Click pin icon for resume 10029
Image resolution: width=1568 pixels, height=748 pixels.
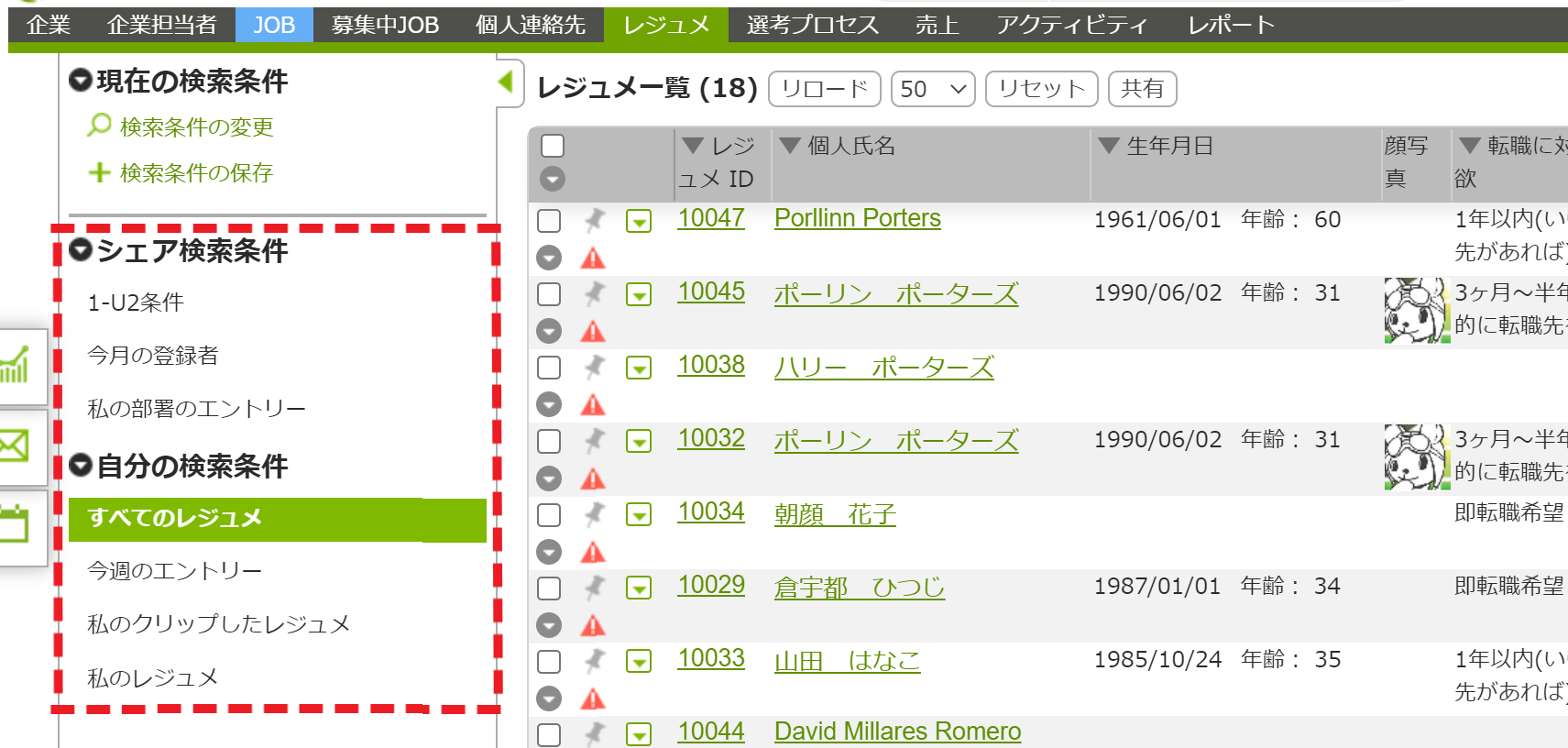click(x=595, y=587)
